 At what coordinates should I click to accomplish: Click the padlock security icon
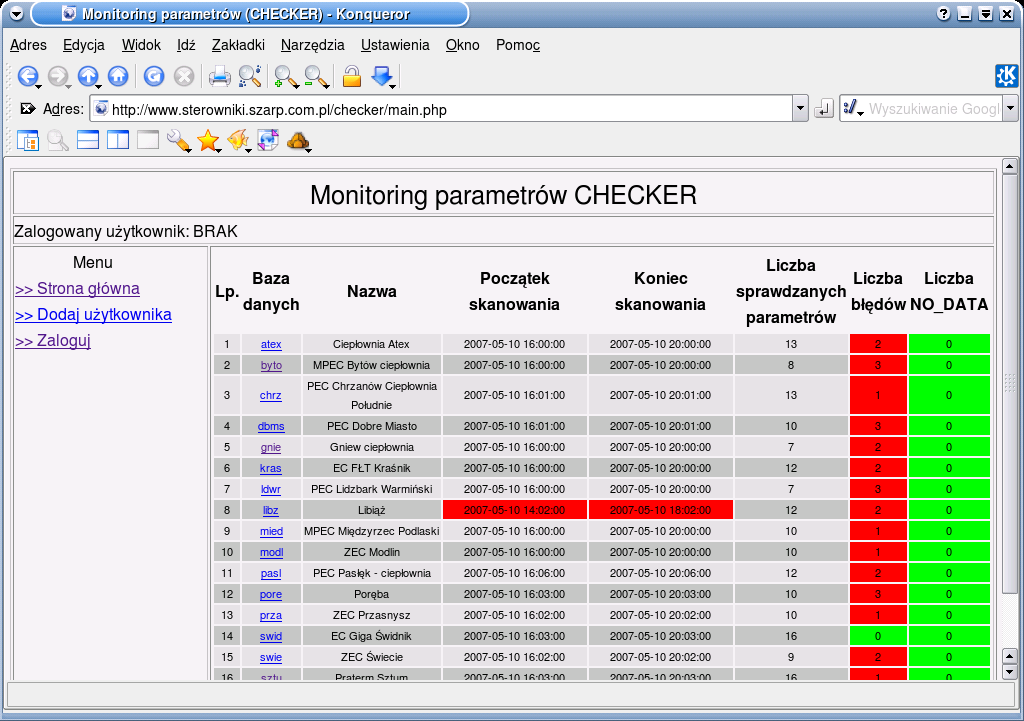351,76
